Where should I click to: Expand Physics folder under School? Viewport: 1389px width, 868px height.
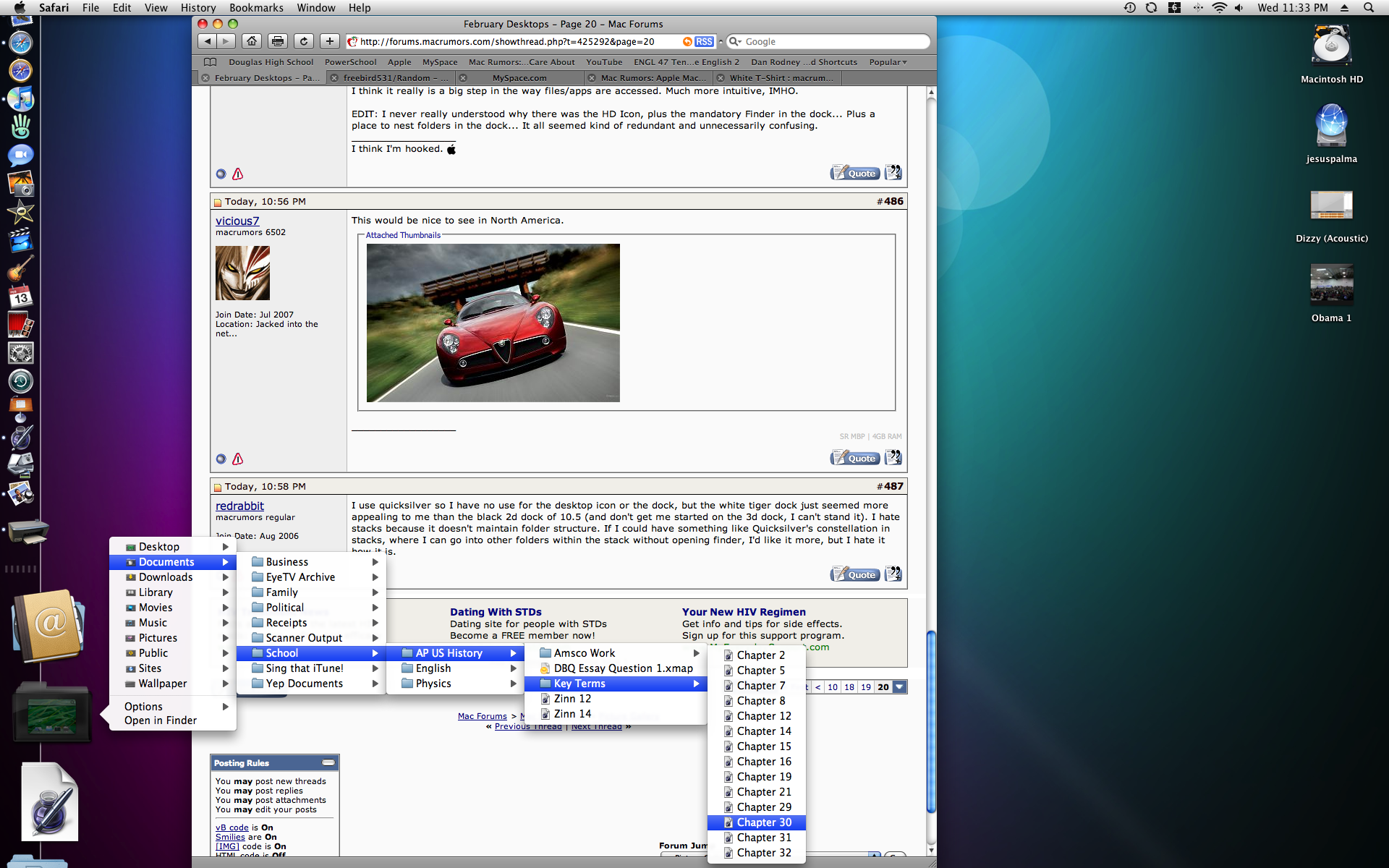(x=455, y=684)
